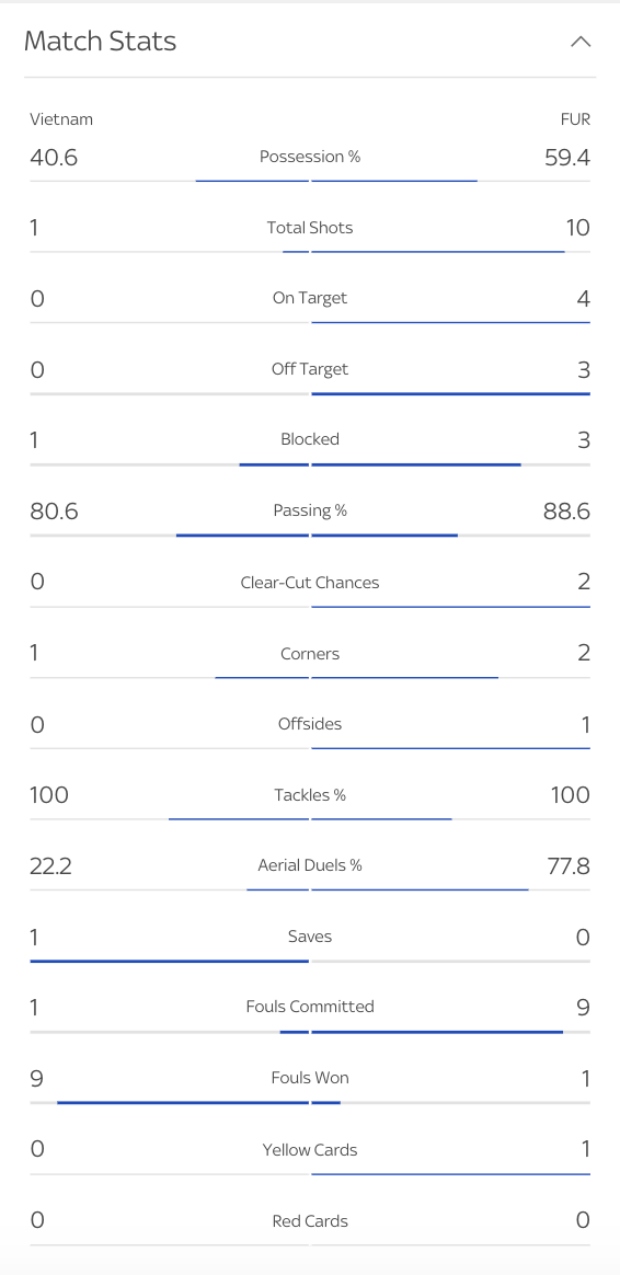Click the Off Target stat label
The height and width of the screenshot is (1275, 620).
click(310, 369)
